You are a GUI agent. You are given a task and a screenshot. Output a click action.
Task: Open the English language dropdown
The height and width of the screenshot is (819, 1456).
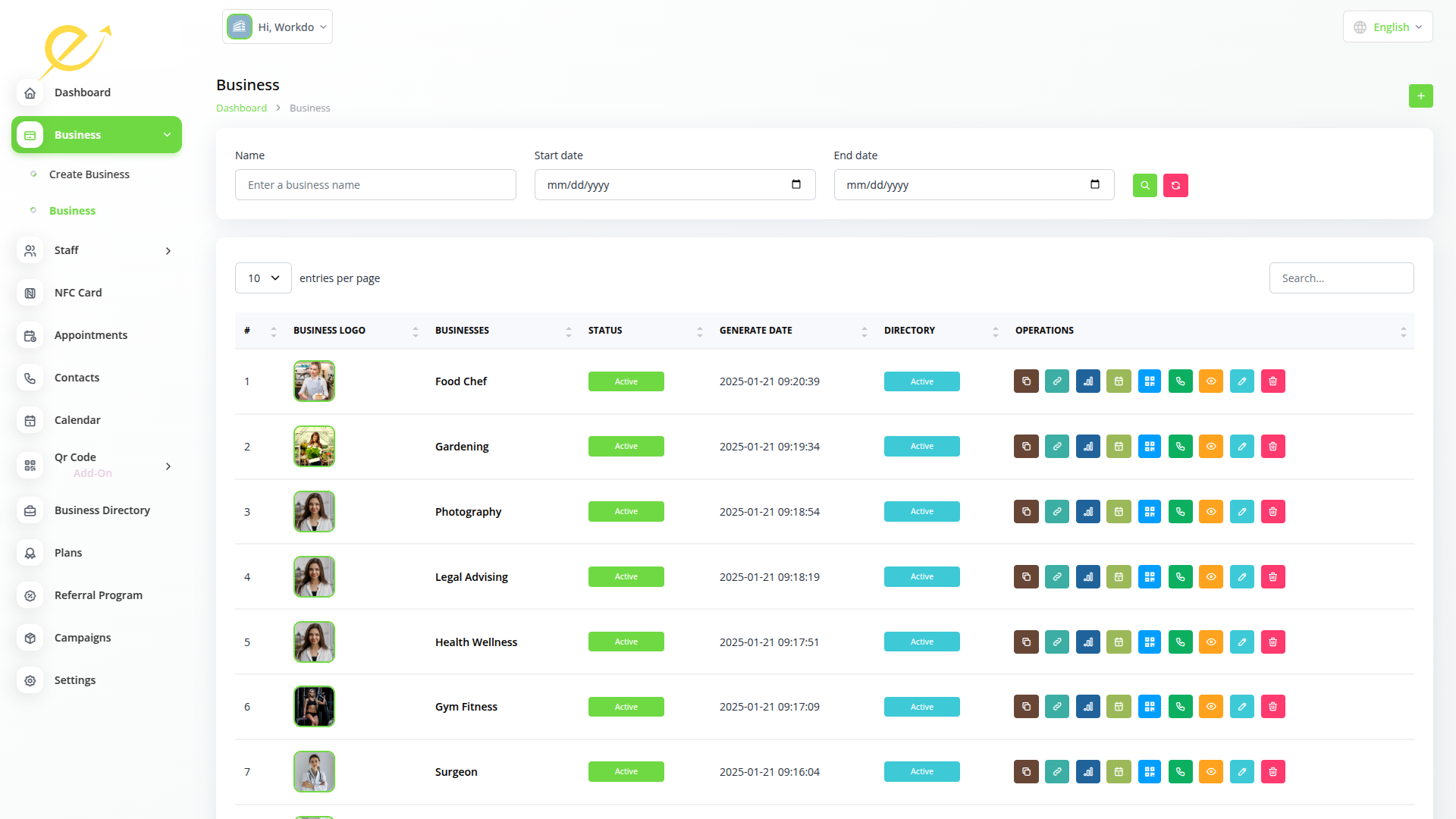(1388, 27)
